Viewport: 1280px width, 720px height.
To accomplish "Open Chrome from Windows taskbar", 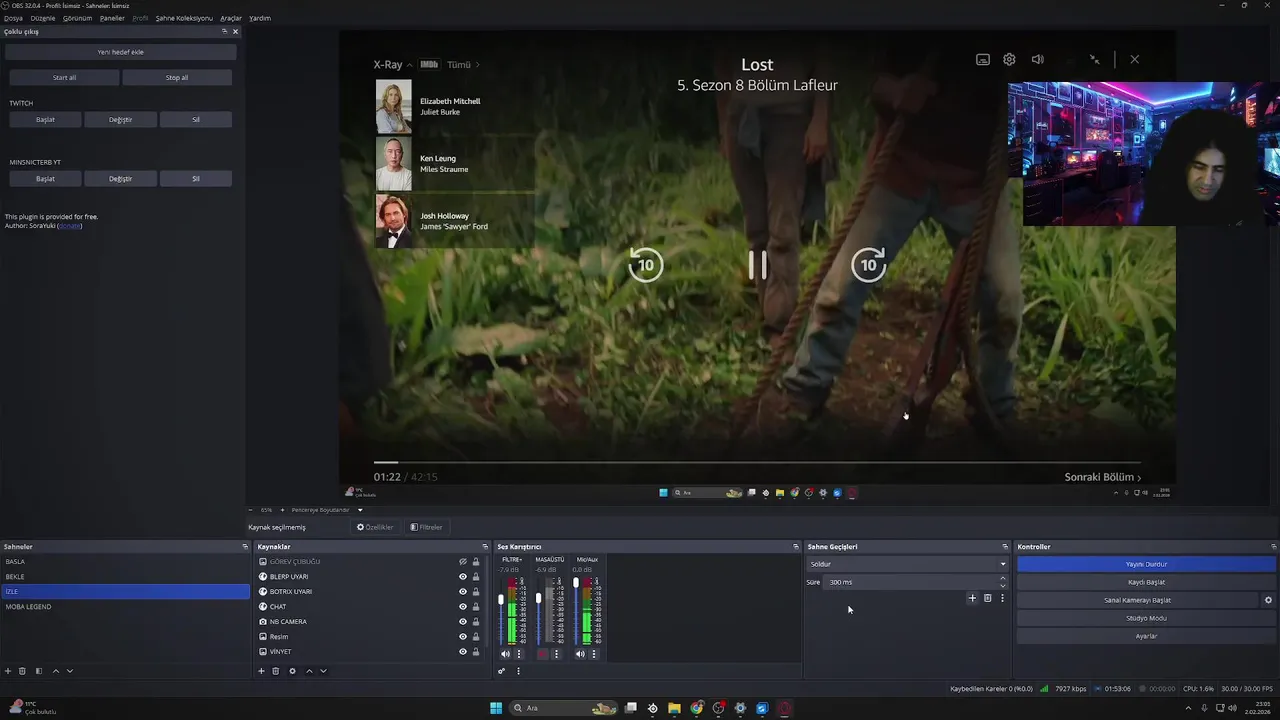I will (x=697, y=708).
